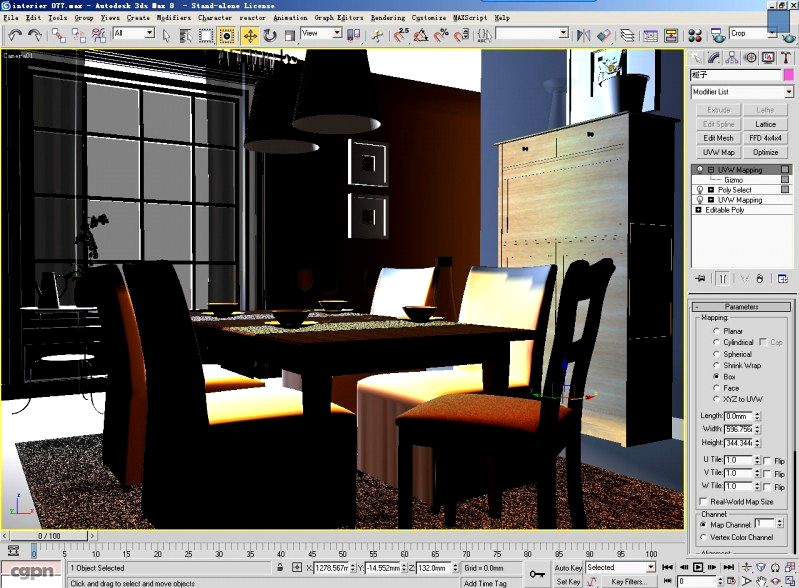Collapse the top UVW Mapping modifier tree

click(711, 170)
